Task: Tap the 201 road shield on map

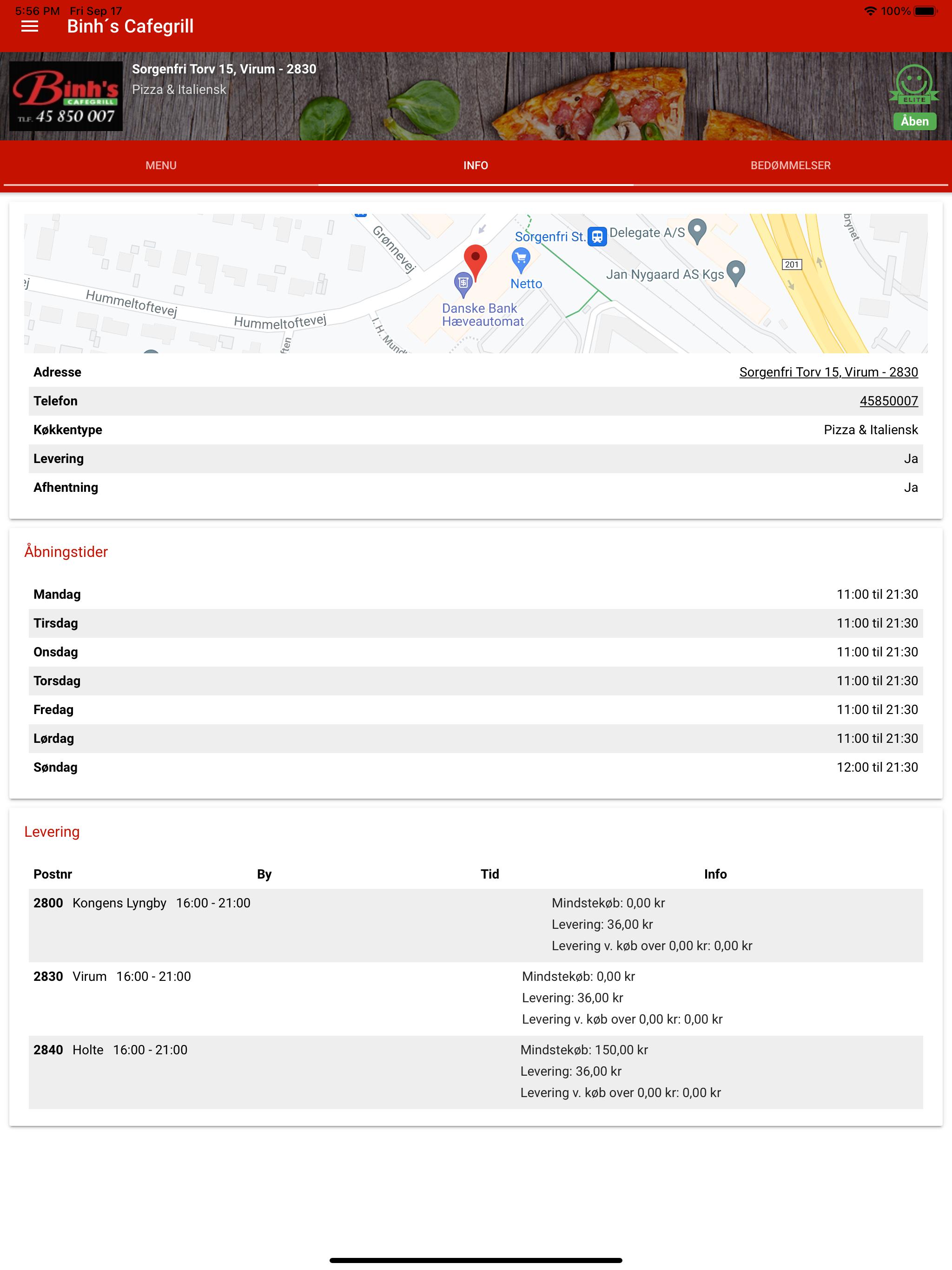Action: tap(792, 264)
